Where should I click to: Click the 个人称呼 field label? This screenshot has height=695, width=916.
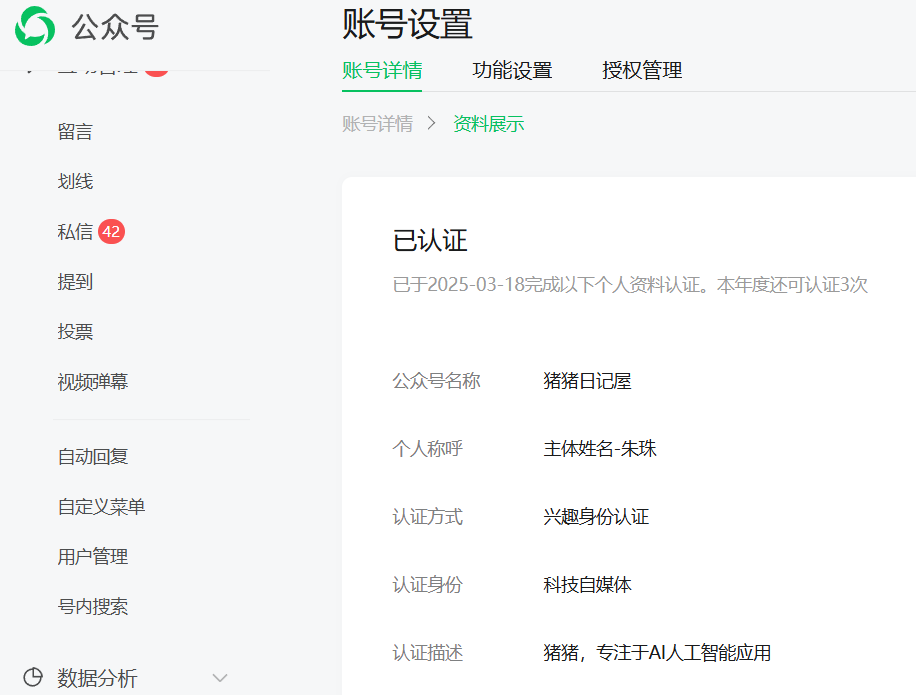pyautogui.click(x=428, y=449)
